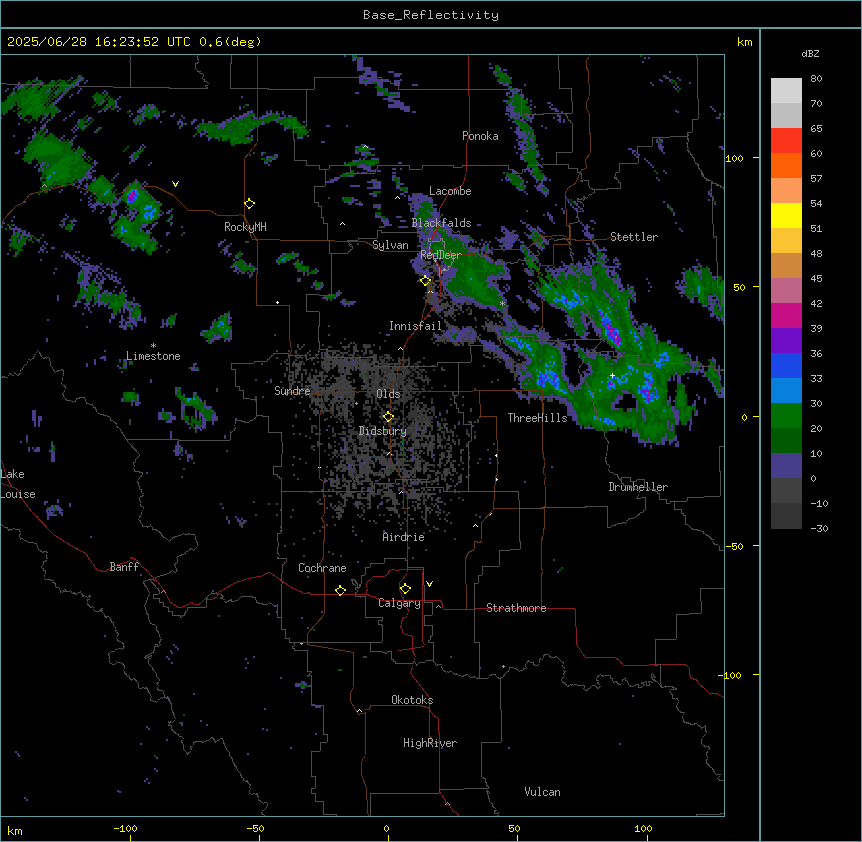Click the white asterisk above Limestone label

[153, 346]
